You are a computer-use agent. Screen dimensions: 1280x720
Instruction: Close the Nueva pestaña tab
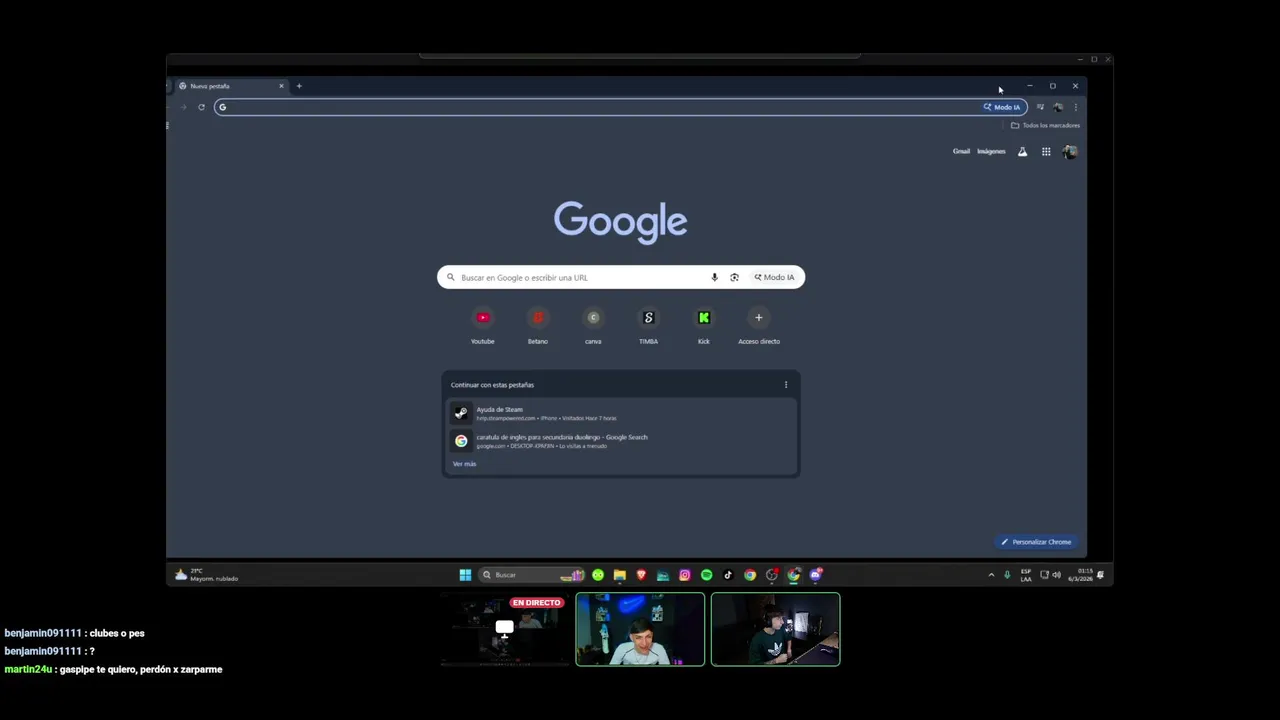[x=281, y=86]
